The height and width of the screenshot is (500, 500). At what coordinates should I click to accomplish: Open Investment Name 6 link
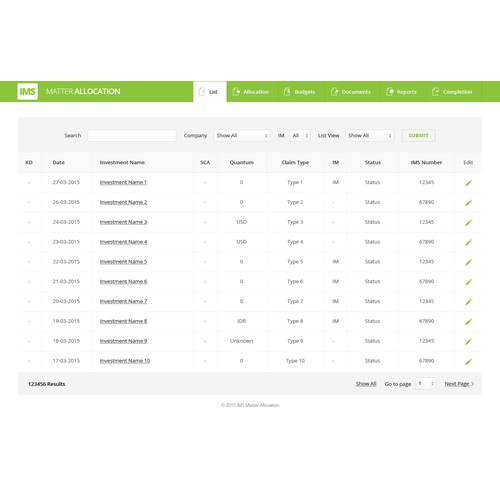123,282
